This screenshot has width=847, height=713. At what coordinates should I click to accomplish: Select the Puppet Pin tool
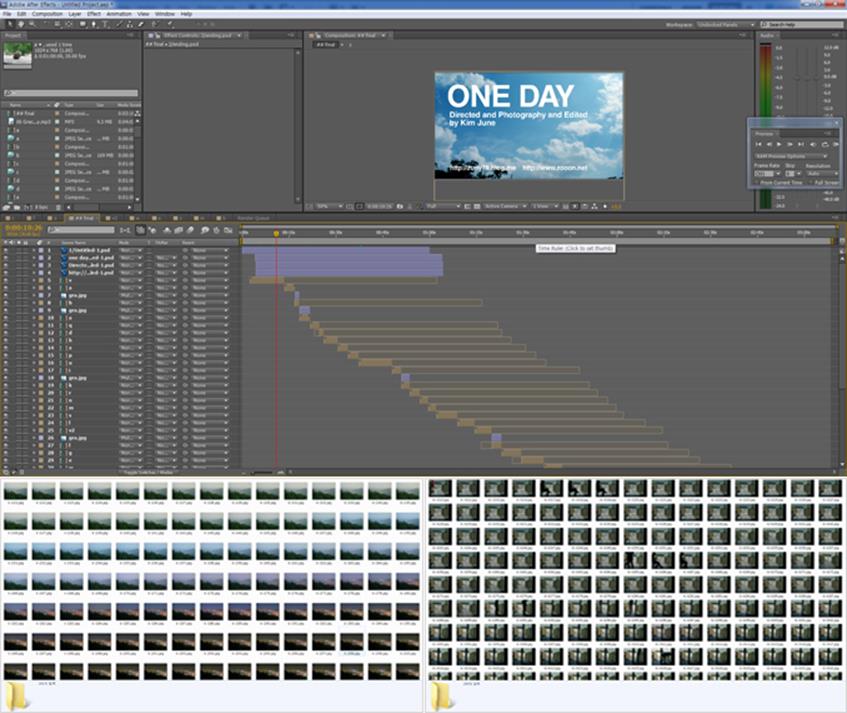(170, 24)
